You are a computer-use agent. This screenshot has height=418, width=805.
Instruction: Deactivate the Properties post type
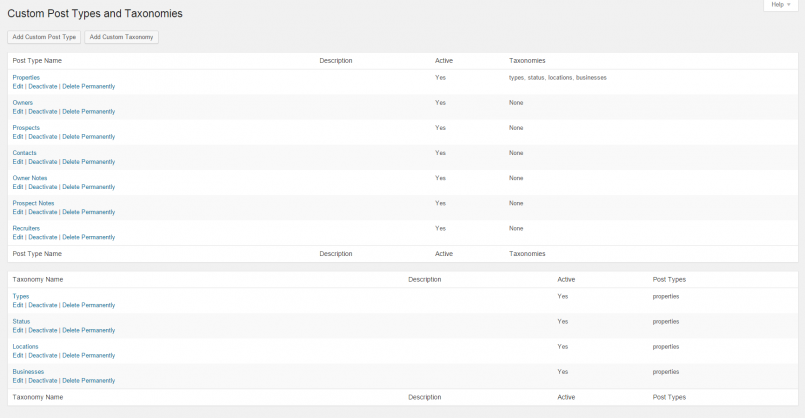point(43,86)
